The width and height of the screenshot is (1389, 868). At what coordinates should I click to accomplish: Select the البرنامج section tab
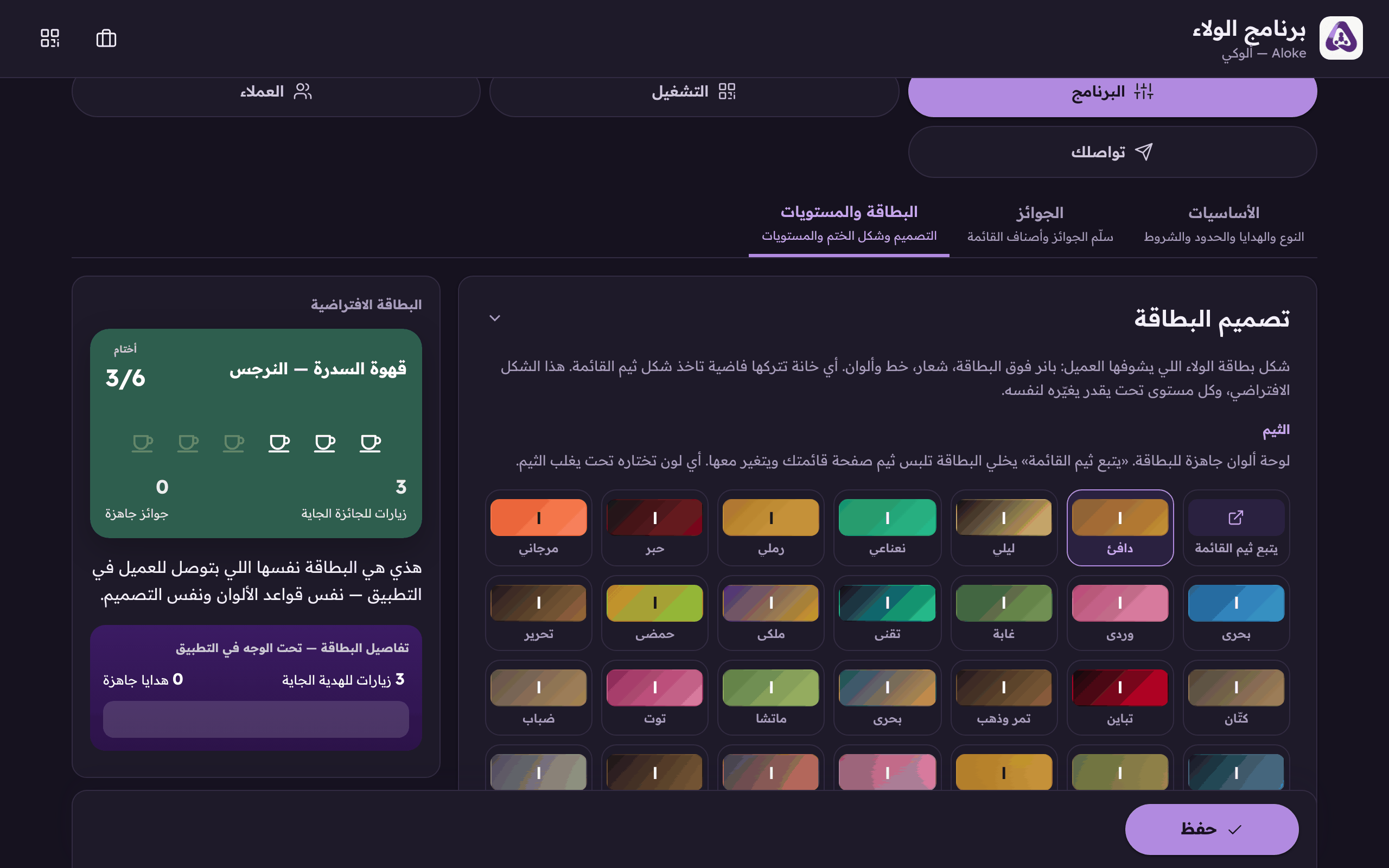1112,92
